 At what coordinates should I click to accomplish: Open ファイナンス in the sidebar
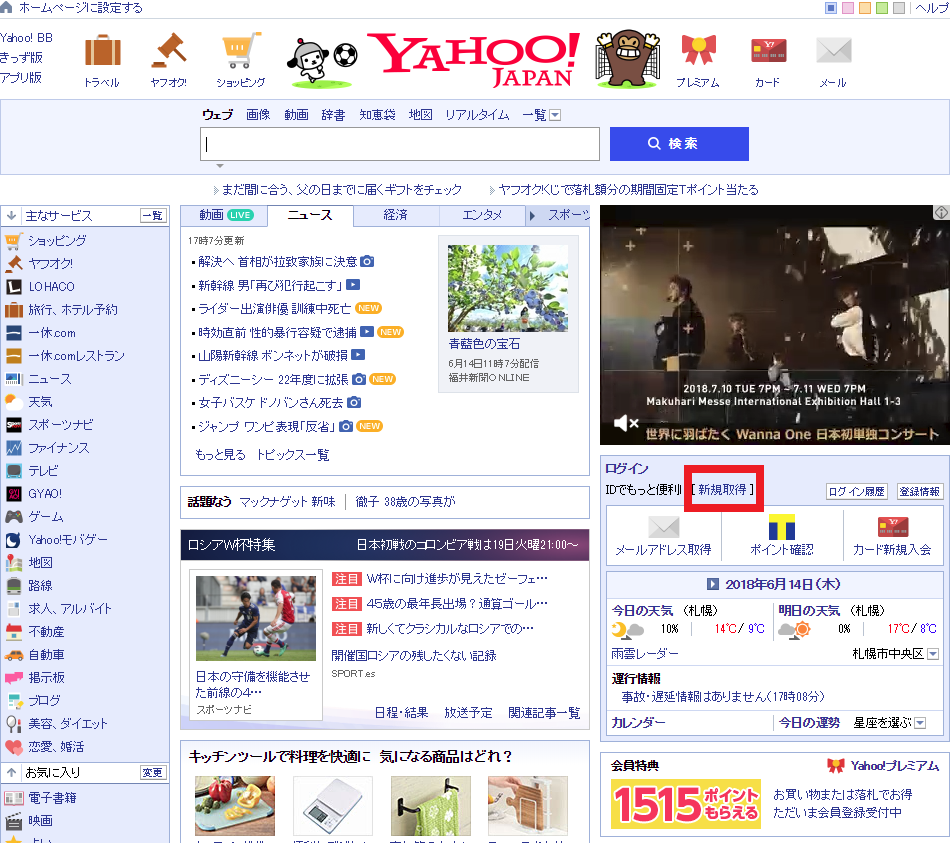[x=58, y=448]
